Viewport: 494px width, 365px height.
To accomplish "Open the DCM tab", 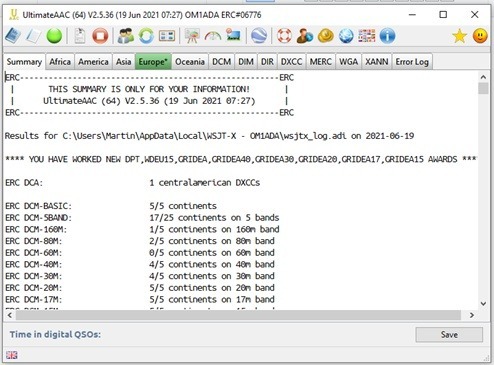I will click(x=221, y=62).
